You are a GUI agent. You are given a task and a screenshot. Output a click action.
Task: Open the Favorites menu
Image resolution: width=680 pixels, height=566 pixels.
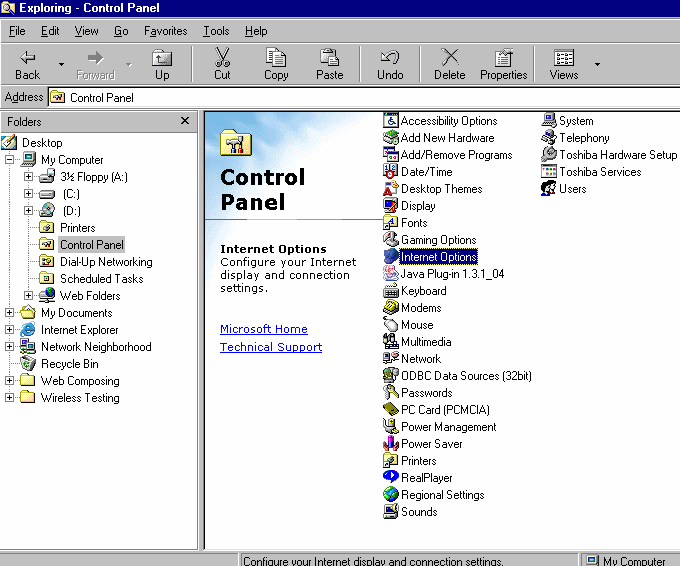tap(166, 31)
